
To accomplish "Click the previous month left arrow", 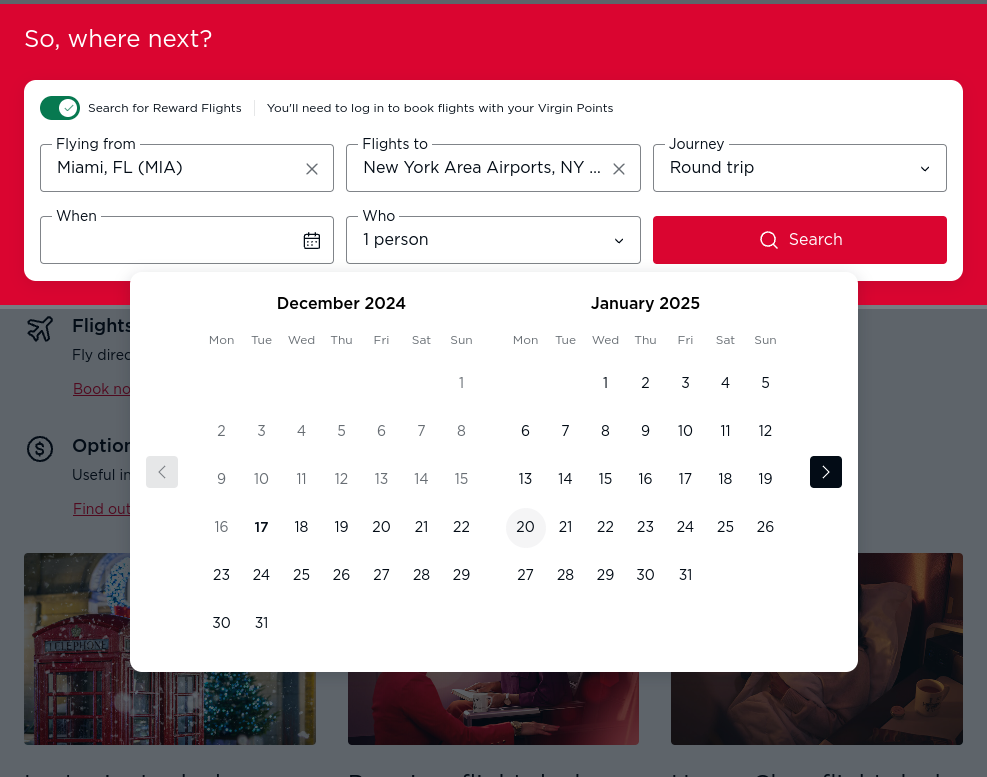I will tap(162, 472).
